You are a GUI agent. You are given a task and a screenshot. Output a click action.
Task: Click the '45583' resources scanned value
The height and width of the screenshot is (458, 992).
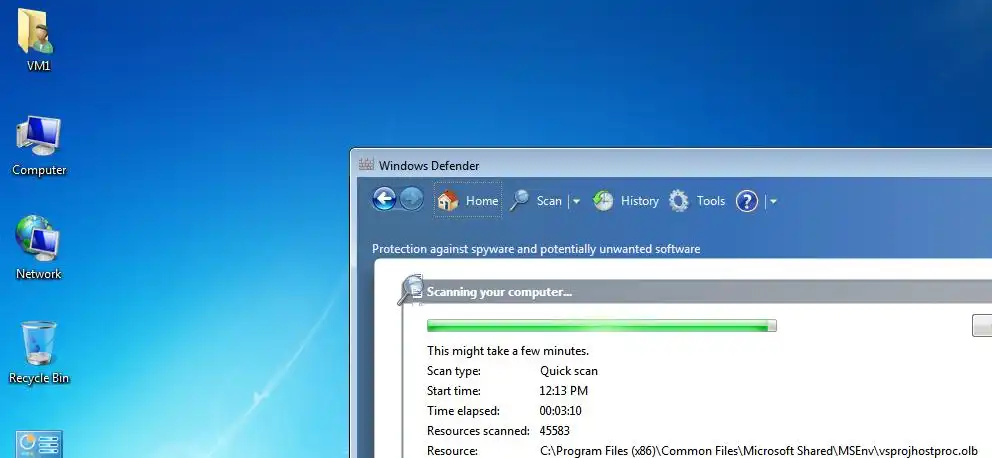554,431
